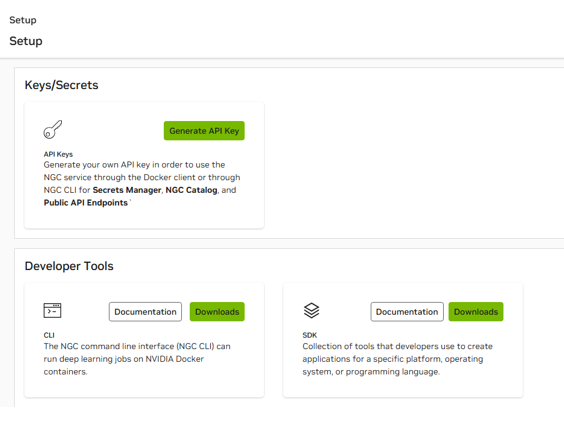Screen dimensions: 564x421
Task: Open SDK Downloads
Action: point(476,312)
